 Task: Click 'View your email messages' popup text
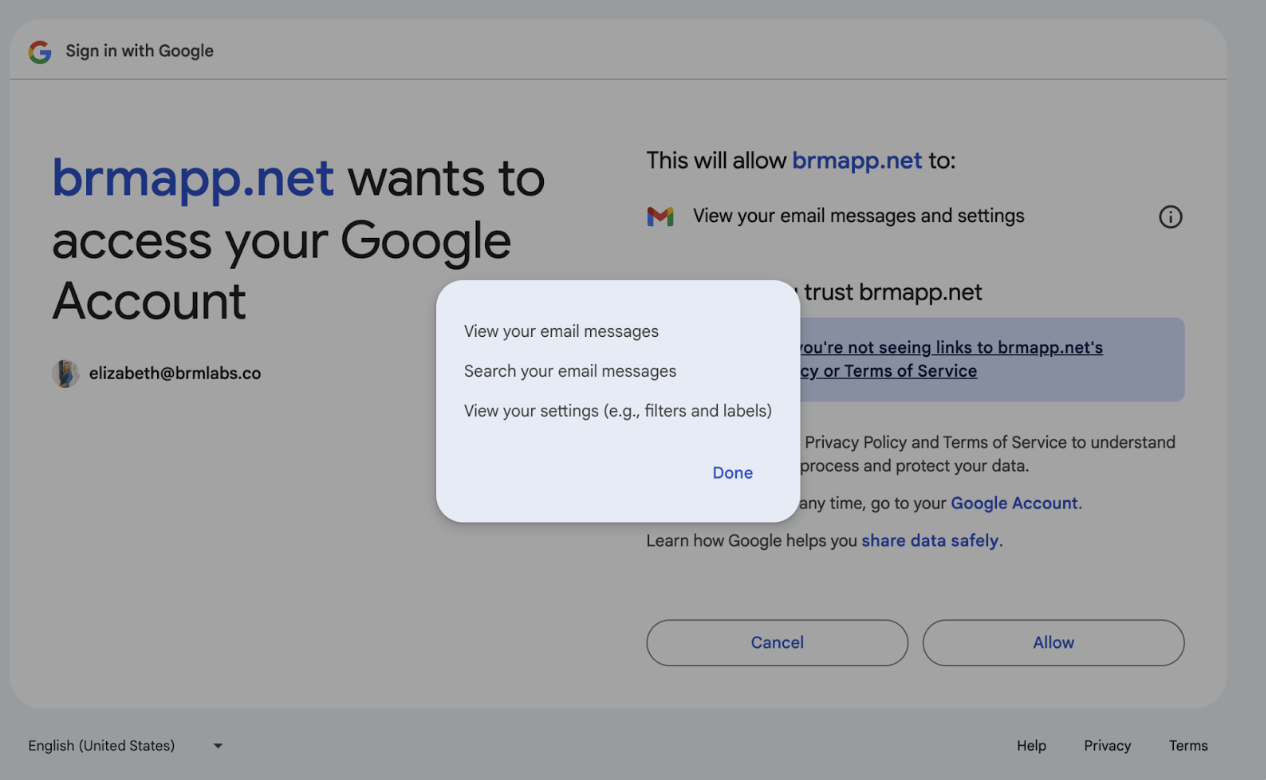(561, 331)
